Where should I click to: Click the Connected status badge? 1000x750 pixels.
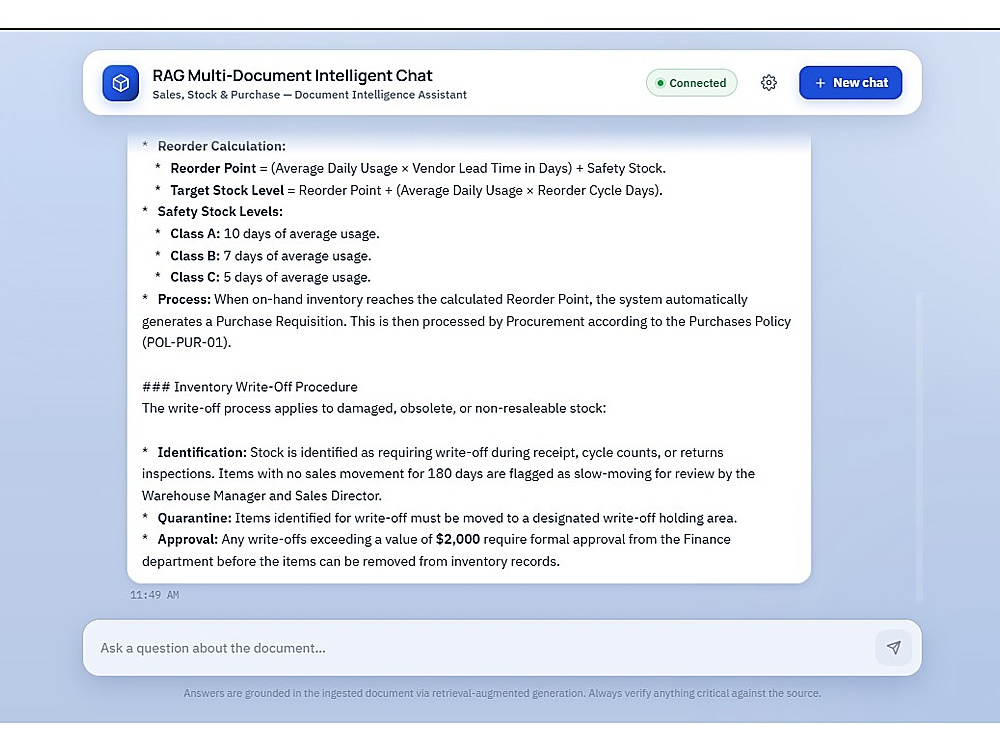click(691, 83)
